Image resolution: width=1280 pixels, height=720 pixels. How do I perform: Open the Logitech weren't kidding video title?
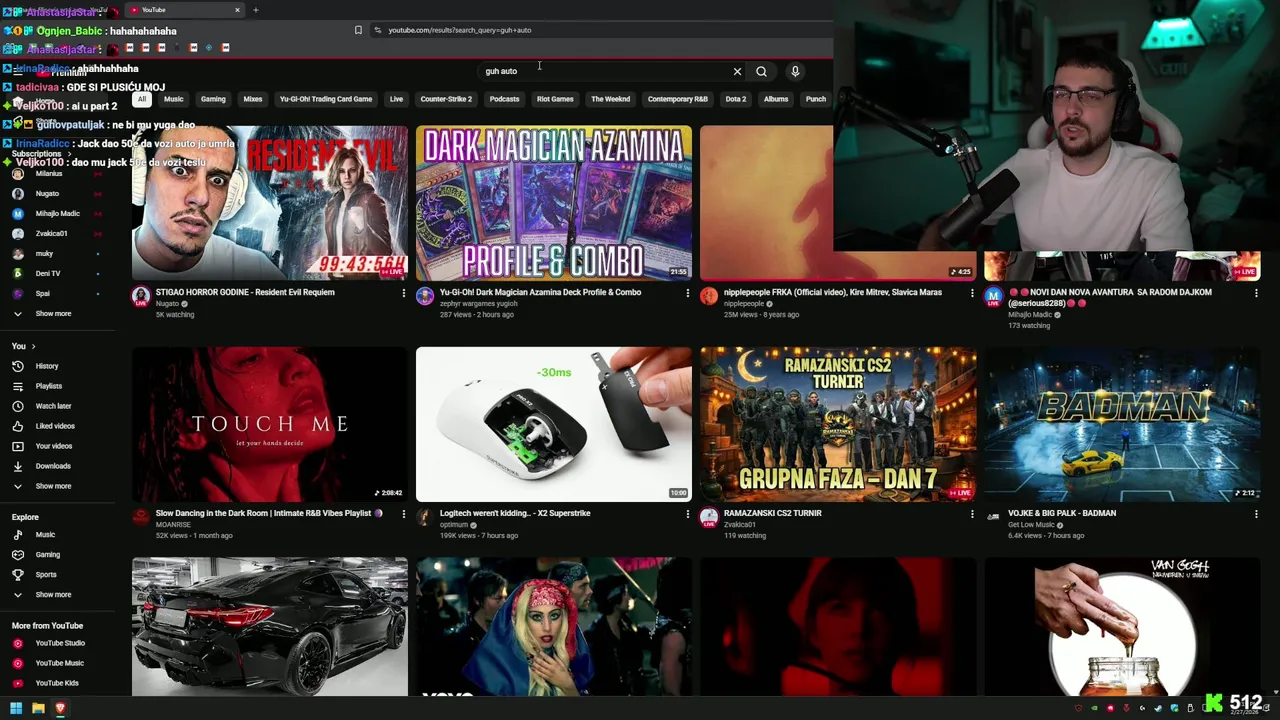click(x=515, y=513)
